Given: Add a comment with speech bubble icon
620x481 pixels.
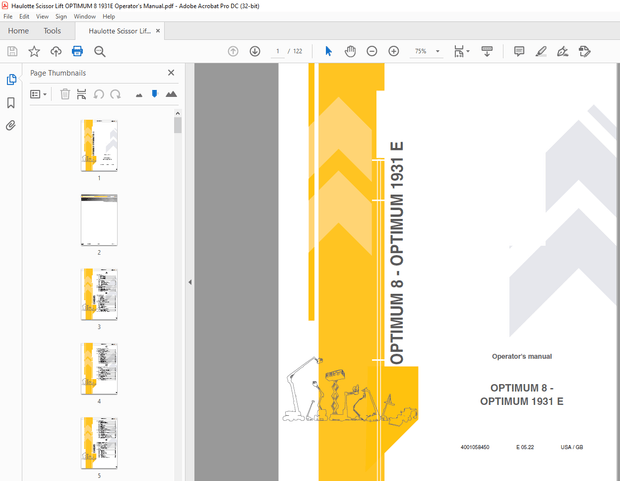Looking at the screenshot, I should tap(519, 51).
